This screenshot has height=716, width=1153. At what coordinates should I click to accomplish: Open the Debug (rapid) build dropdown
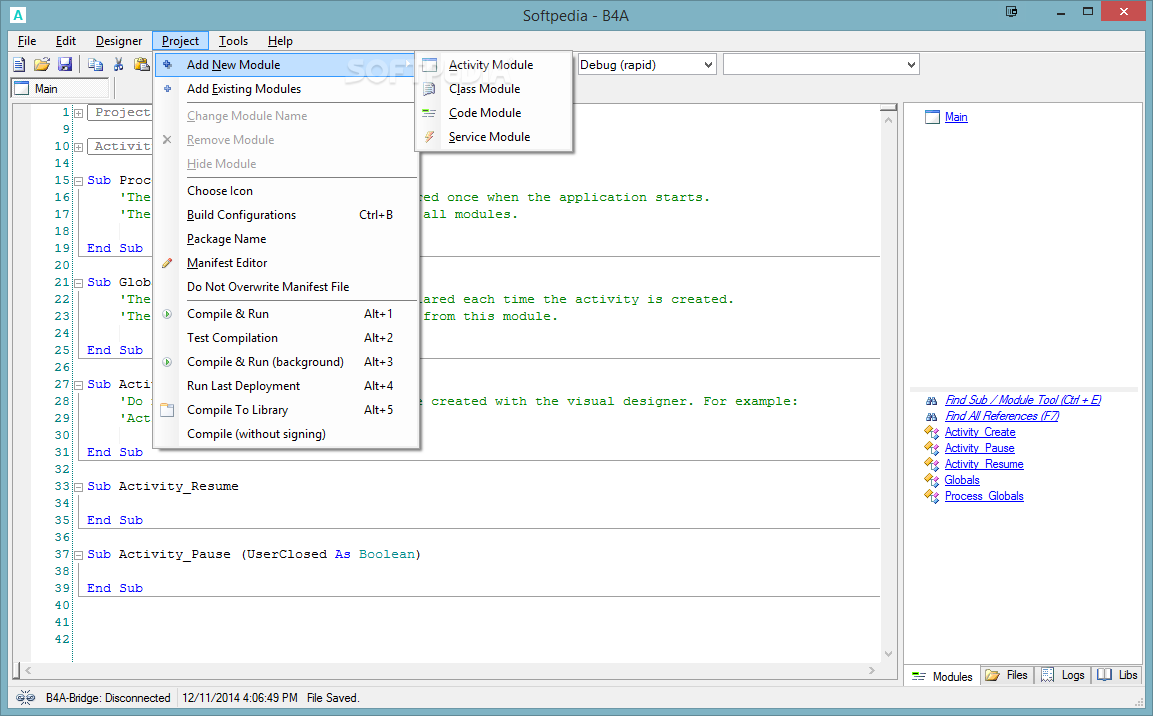[x=708, y=65]
